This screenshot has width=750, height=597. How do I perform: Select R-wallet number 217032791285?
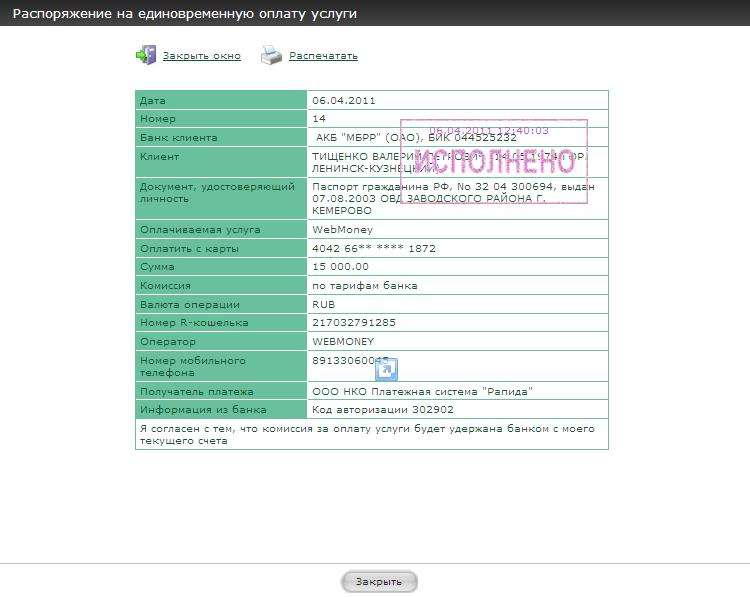(x=354, y=322)
